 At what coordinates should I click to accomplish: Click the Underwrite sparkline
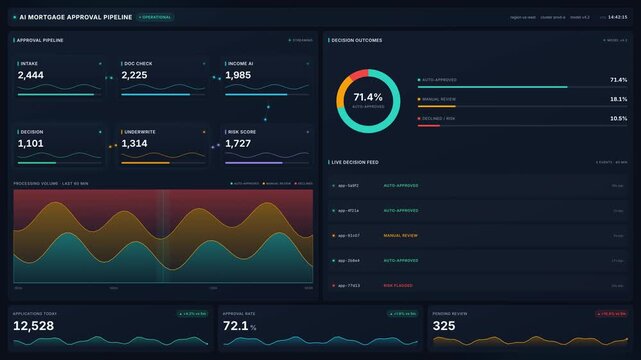pos(163,155)
